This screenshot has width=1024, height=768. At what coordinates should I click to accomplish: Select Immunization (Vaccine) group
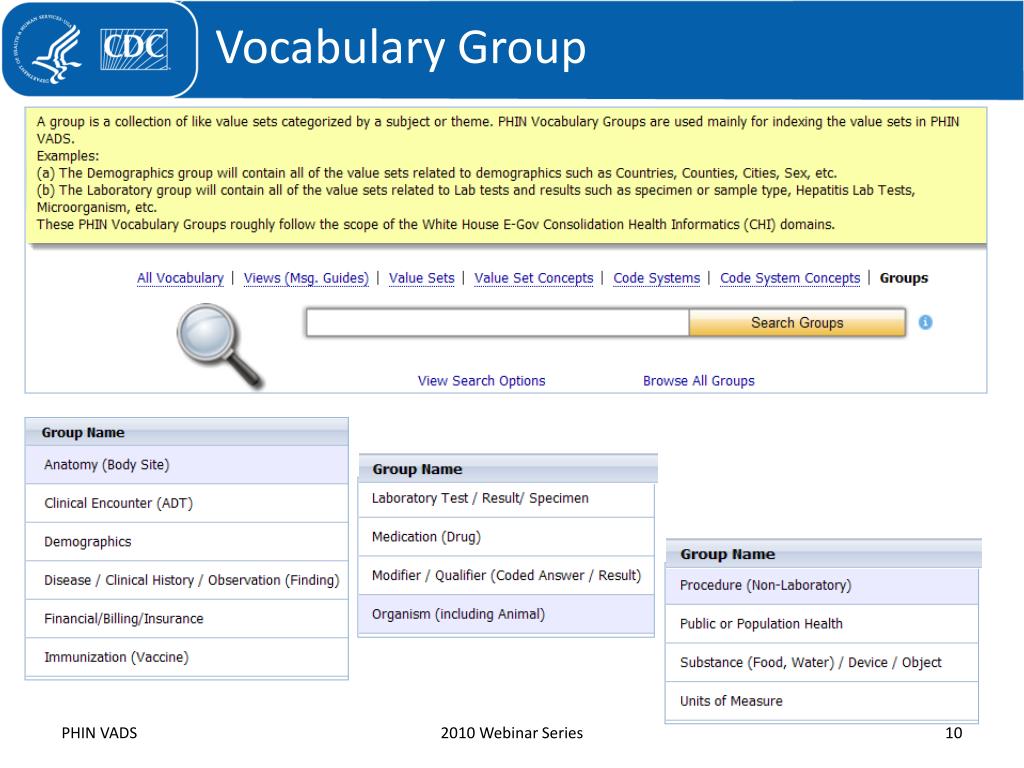click(187, 658)
